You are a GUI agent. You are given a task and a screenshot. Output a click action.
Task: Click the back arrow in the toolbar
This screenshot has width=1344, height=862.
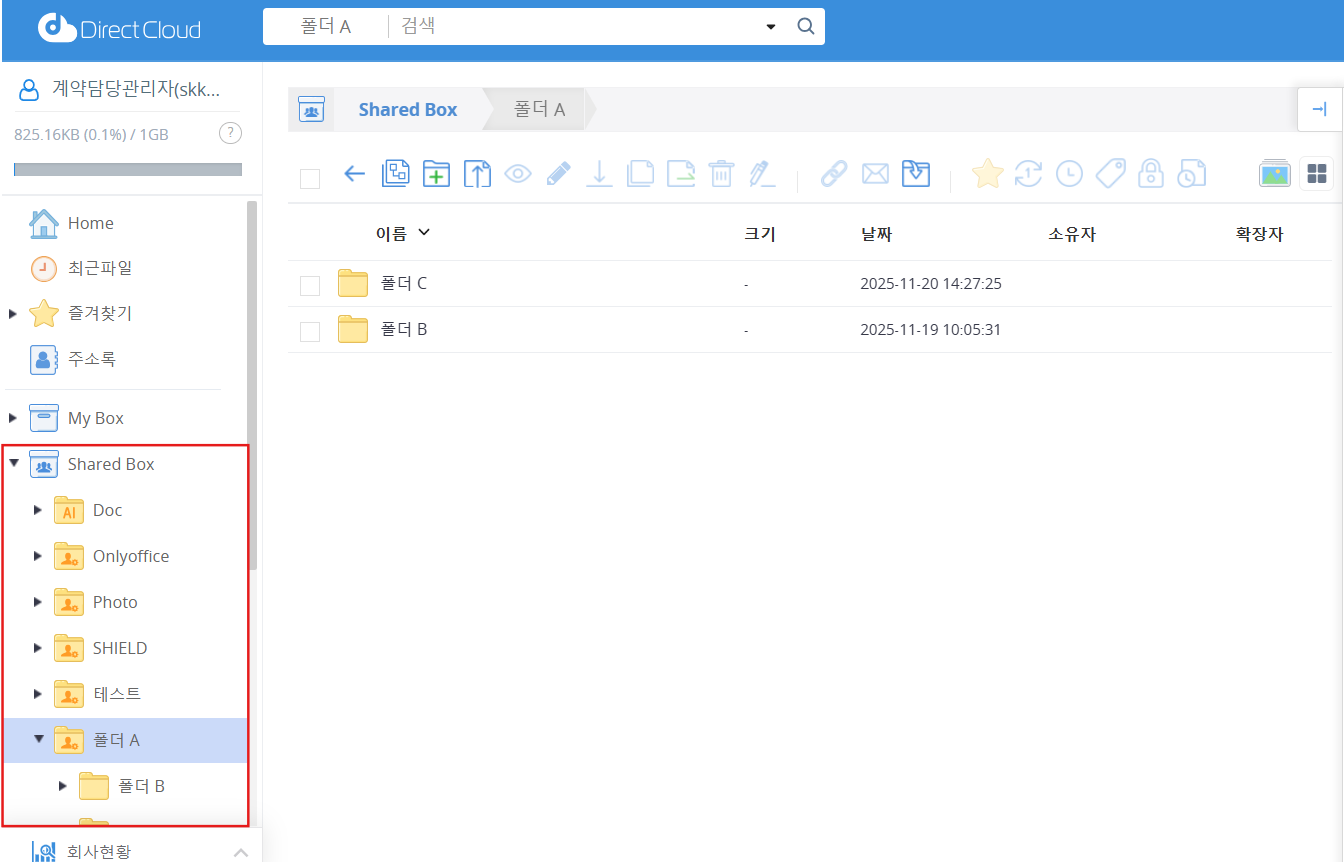pyautogui.click(x=354, y=174)
